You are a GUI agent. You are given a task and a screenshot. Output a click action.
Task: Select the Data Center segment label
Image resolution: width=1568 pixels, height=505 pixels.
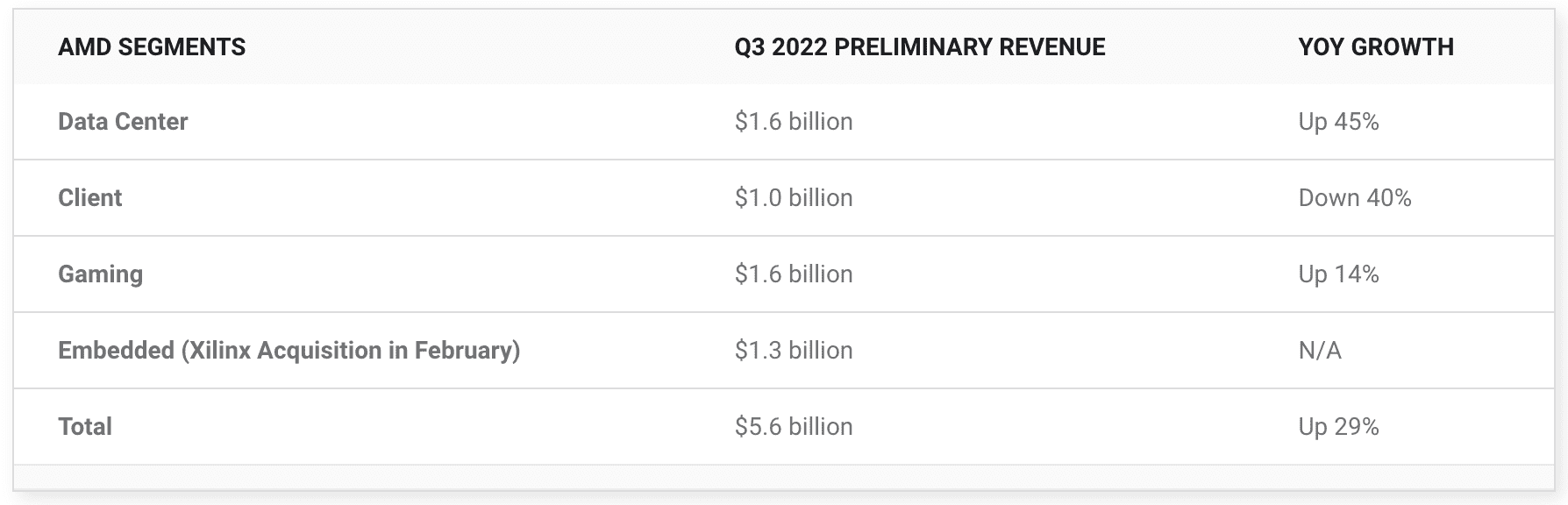123,121
